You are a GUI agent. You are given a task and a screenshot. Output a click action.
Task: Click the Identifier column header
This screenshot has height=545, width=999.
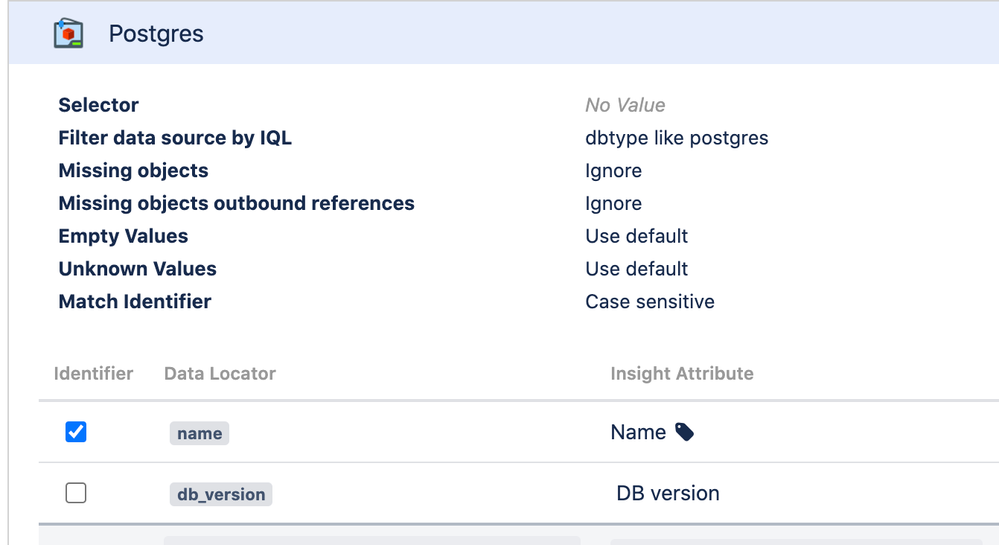coord(93,374)
